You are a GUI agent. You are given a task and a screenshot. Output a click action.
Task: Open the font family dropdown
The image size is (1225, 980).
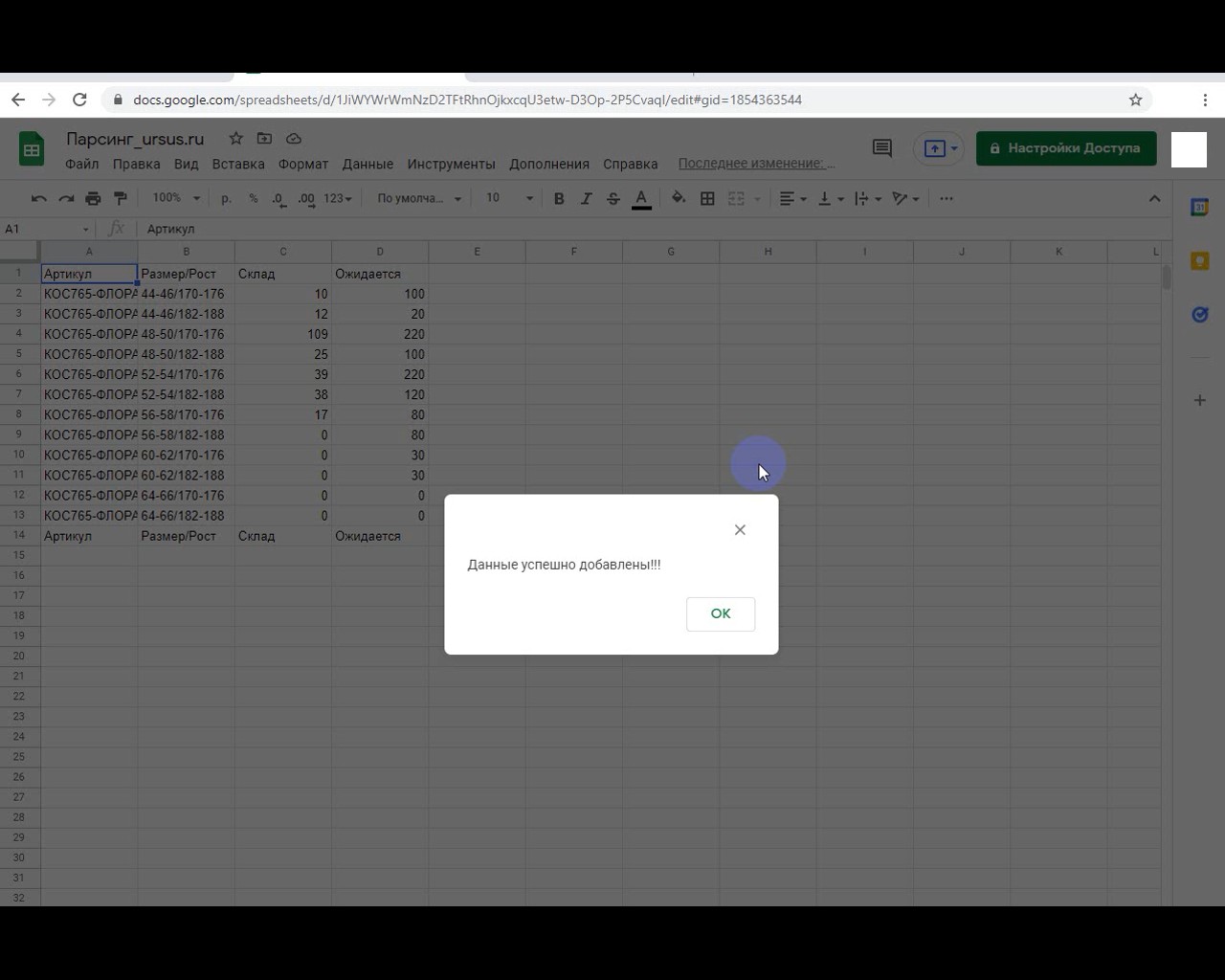coord(419,198)
